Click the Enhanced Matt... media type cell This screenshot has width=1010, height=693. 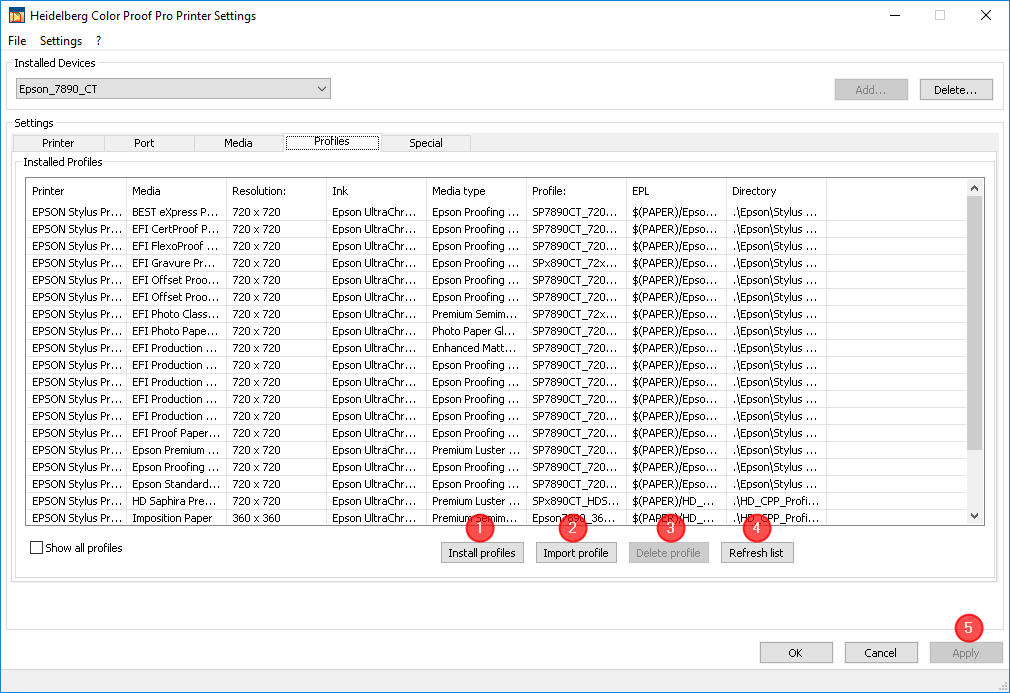474,348
